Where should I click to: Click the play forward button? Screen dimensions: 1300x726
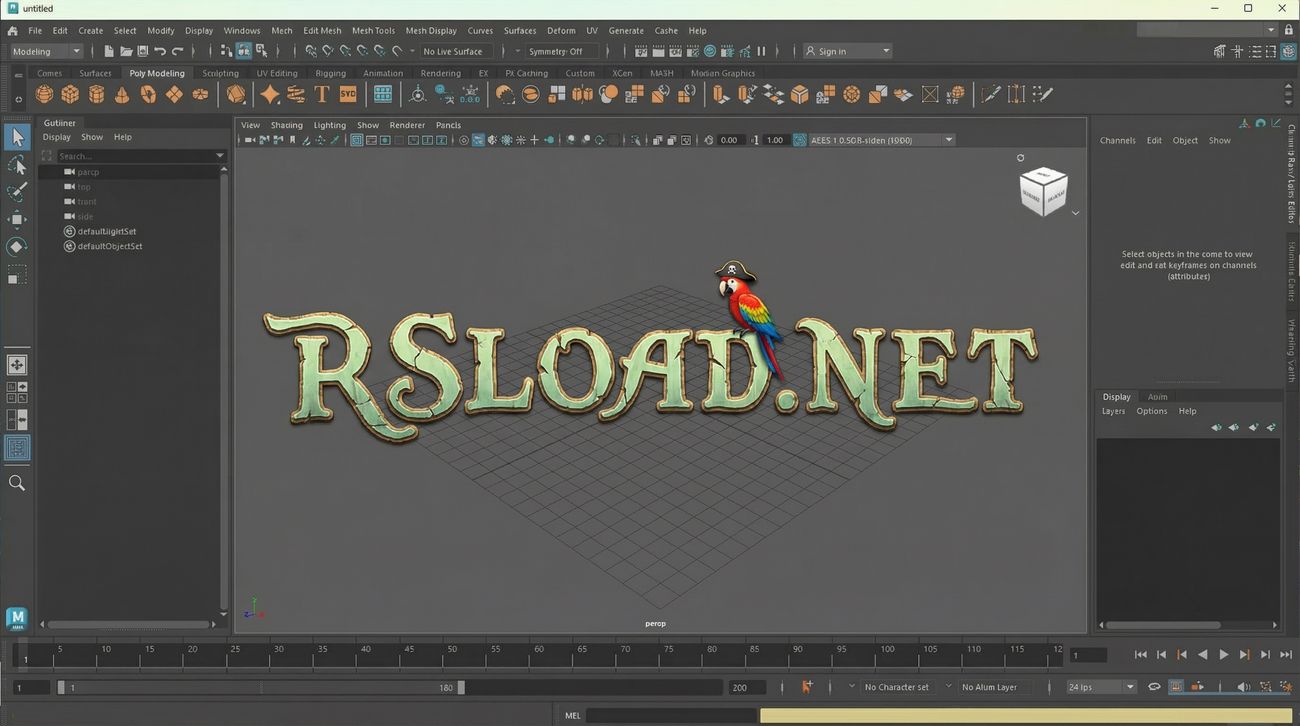click(1223, 655)
